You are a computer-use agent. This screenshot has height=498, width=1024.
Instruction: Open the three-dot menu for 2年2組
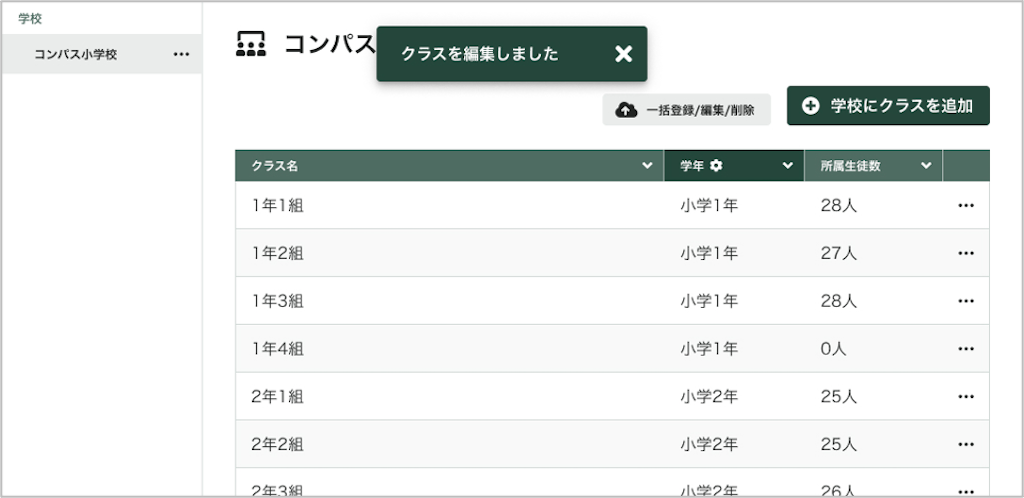965,445
